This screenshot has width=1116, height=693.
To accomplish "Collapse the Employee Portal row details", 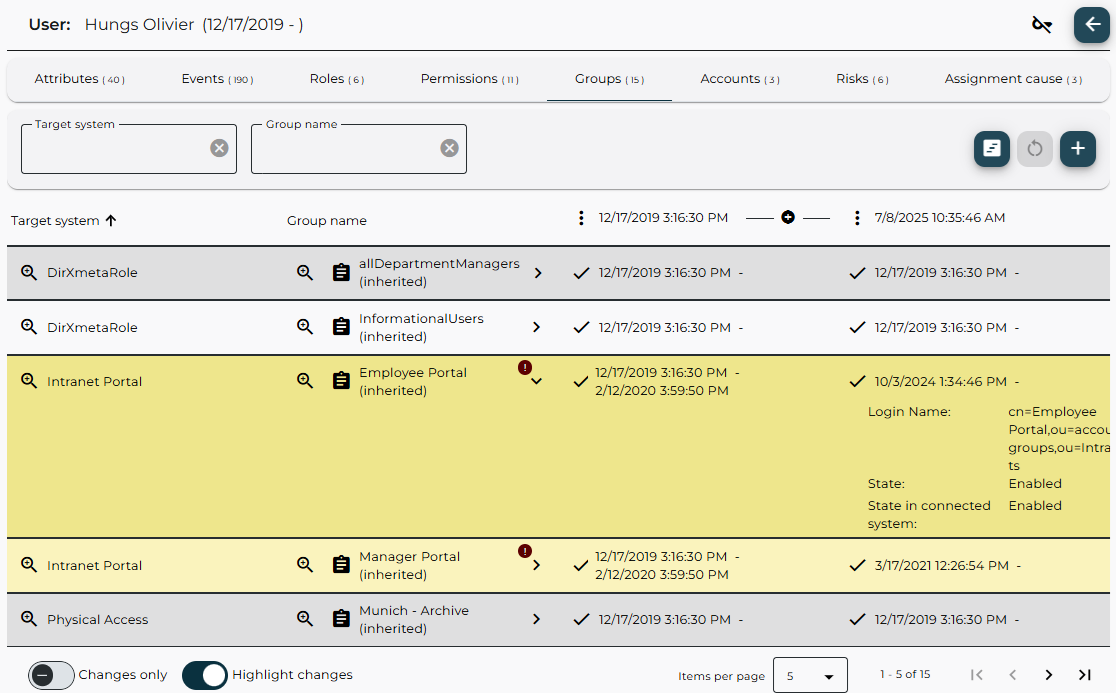I will [x=537, y=381].
